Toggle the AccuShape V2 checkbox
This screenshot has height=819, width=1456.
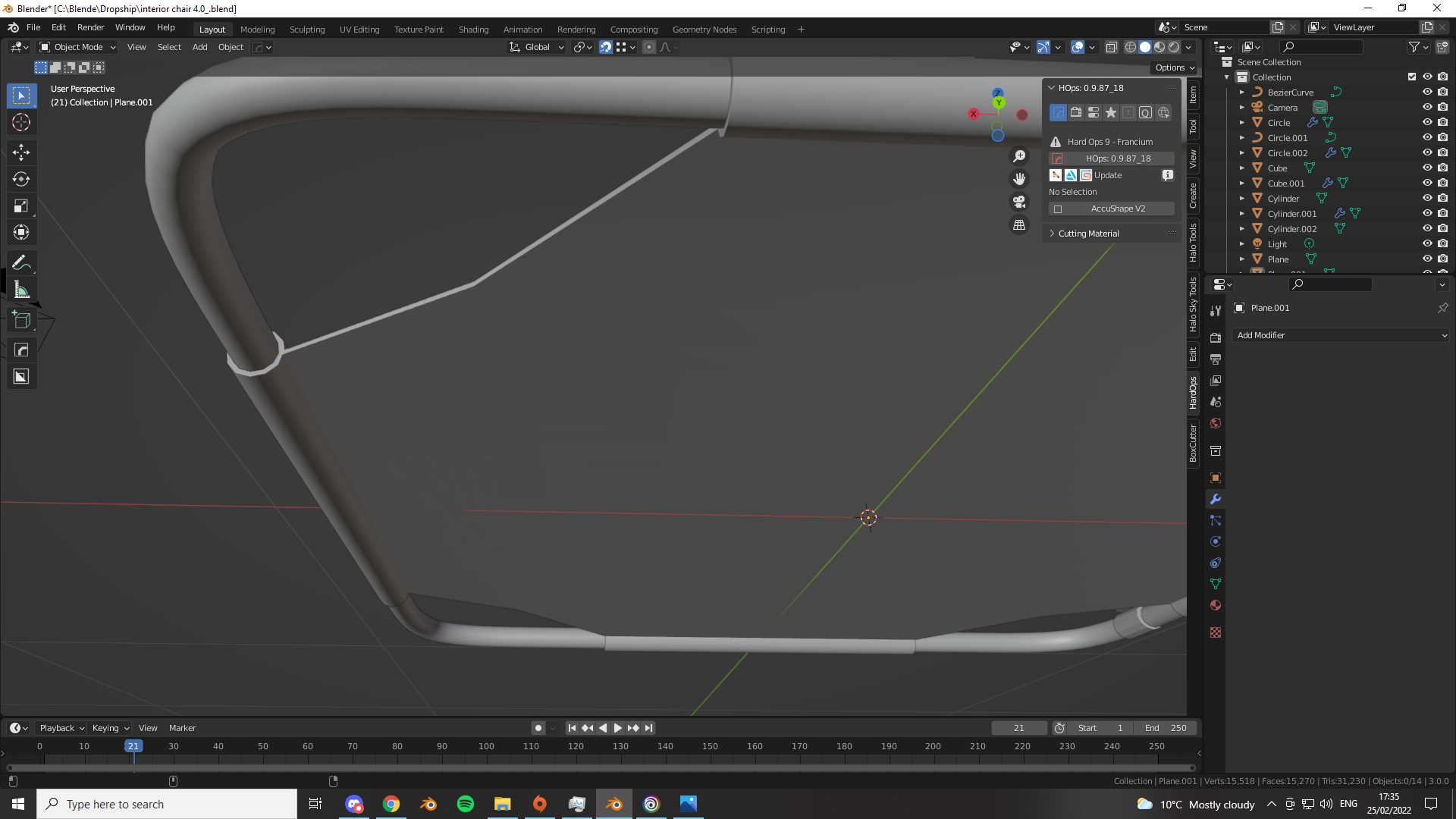(x=1058, y=209)
